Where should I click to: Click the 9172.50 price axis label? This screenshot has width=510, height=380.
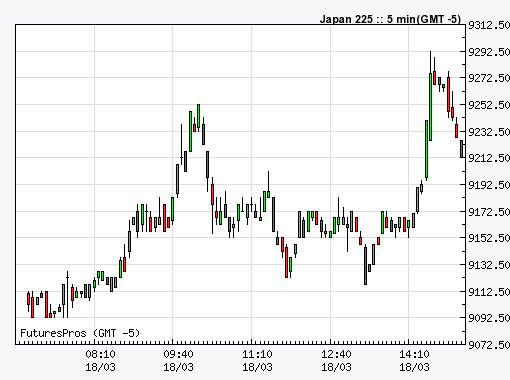click(x=489, y=212)
